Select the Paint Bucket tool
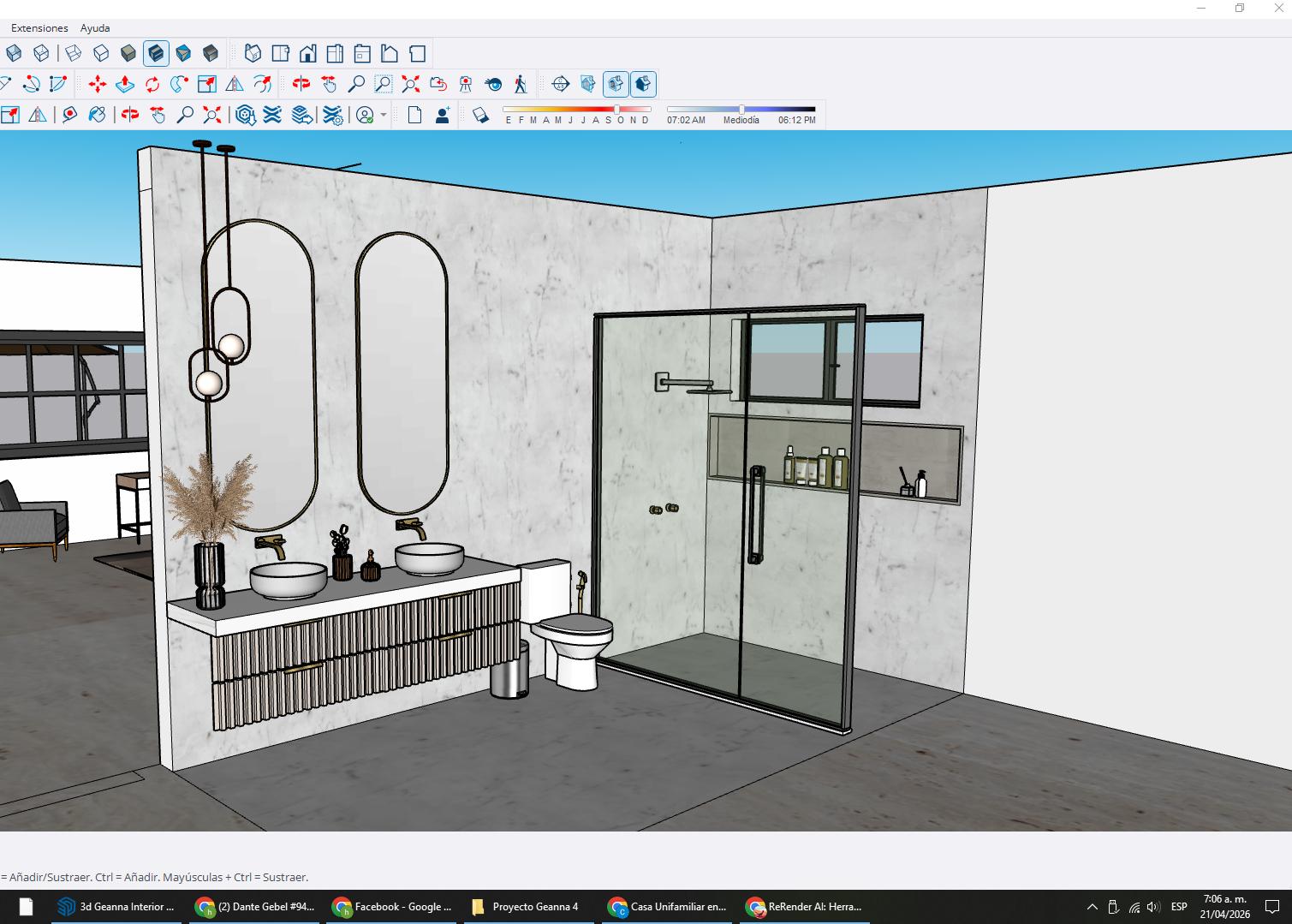This screenshot has height=924, width=1292. [x=97, y=115]
